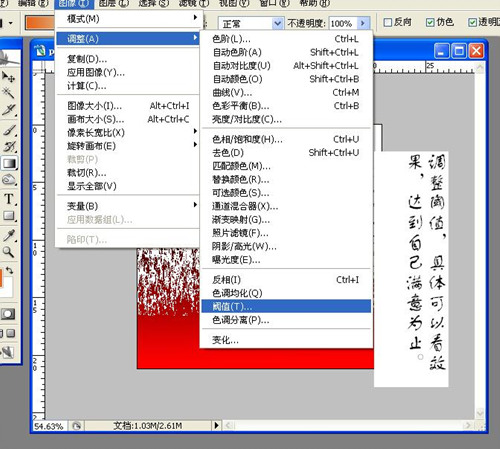The width and height of the screenshot is (500, 449).
Task: Click the orange gradient preview swatch
Action: [x=40, y=23]
